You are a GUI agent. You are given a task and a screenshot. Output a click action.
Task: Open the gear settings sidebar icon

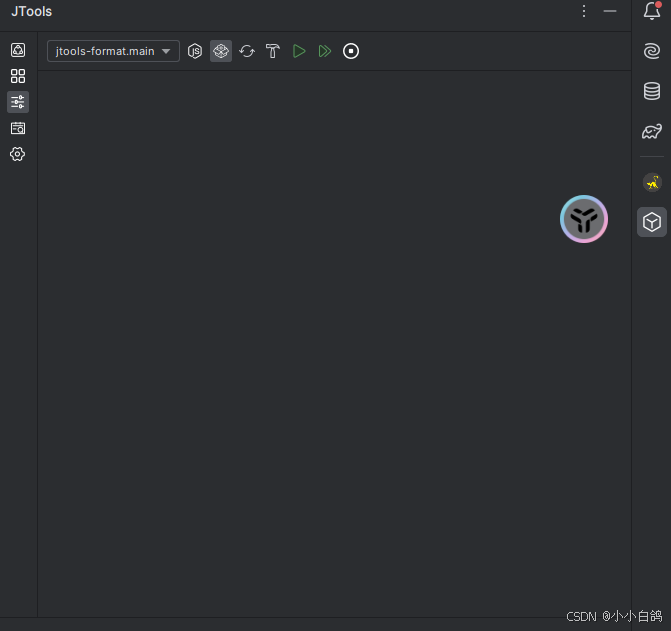[18, 154]
